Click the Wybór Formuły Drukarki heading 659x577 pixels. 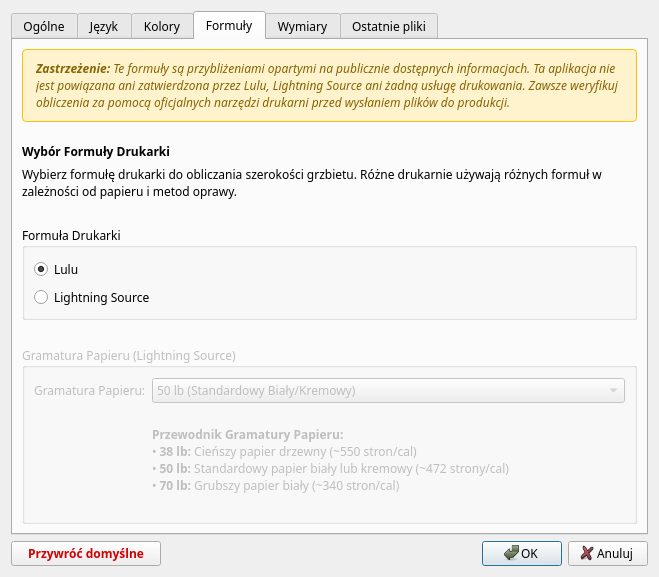96,152
